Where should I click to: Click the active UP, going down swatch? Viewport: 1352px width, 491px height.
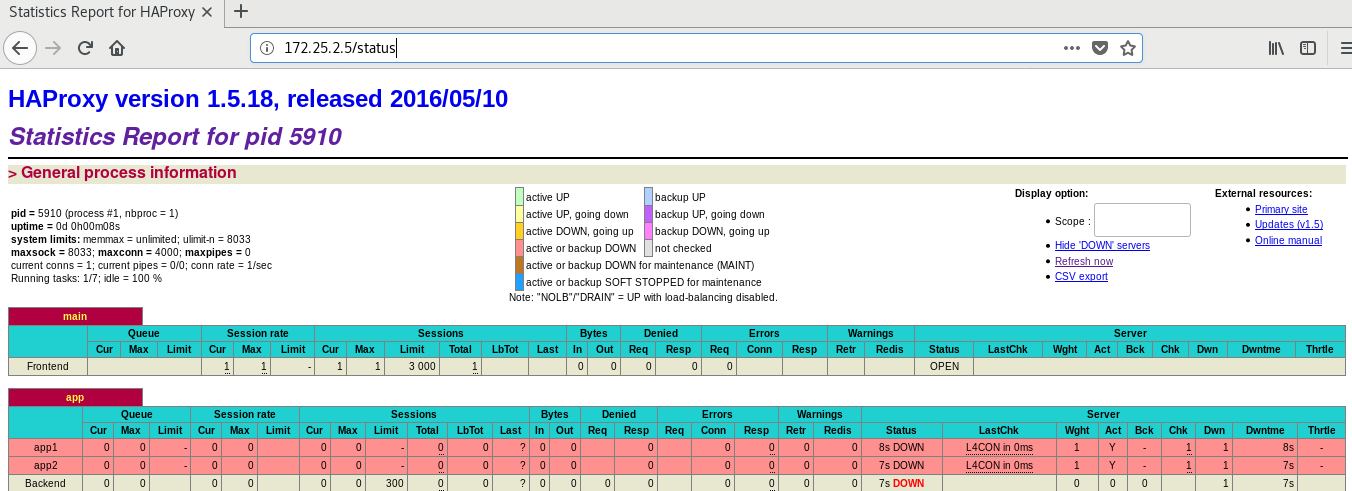pyautogui.click(x=520, y=214)
